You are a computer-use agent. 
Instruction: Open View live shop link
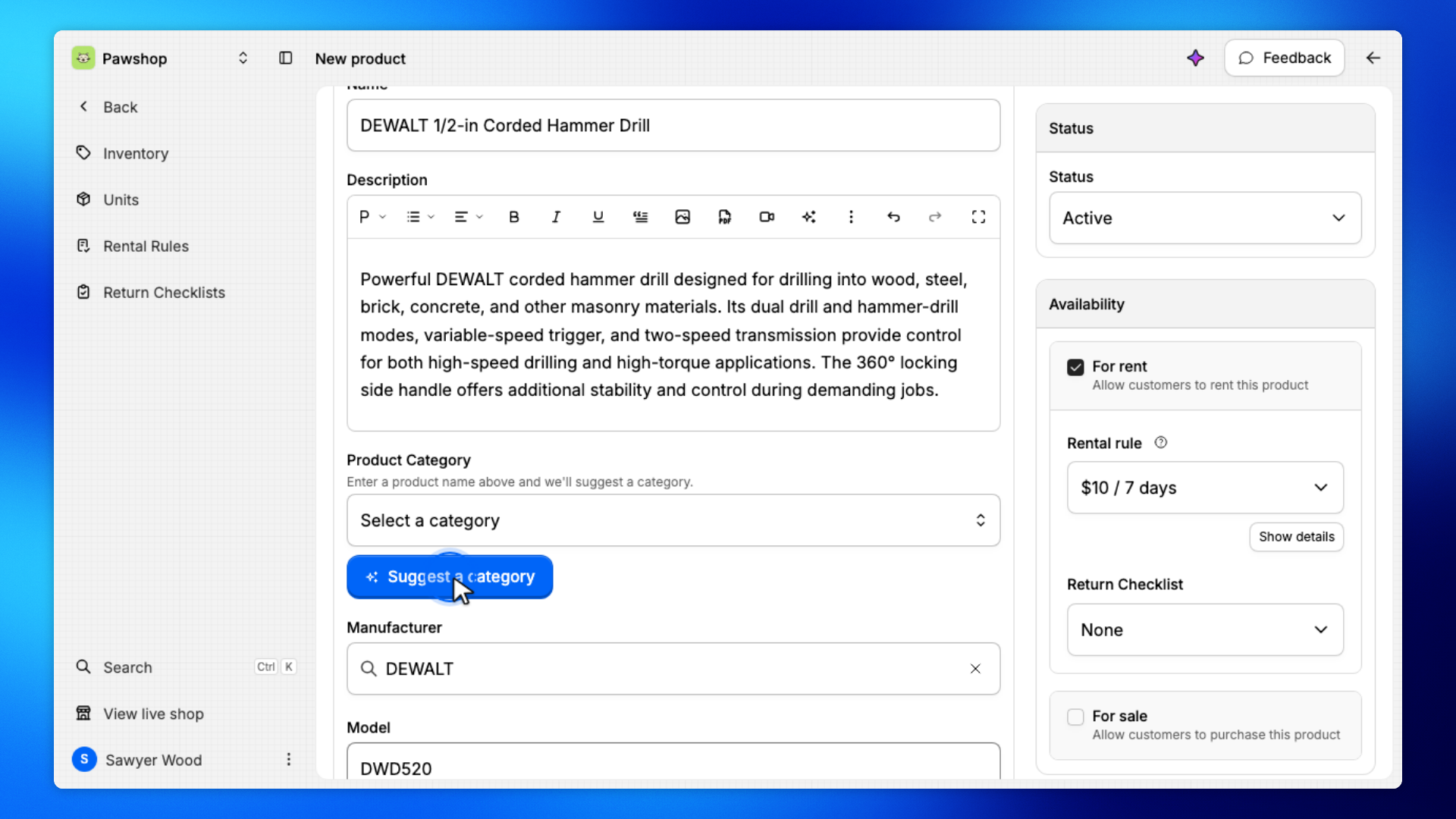tap(140, 714)
